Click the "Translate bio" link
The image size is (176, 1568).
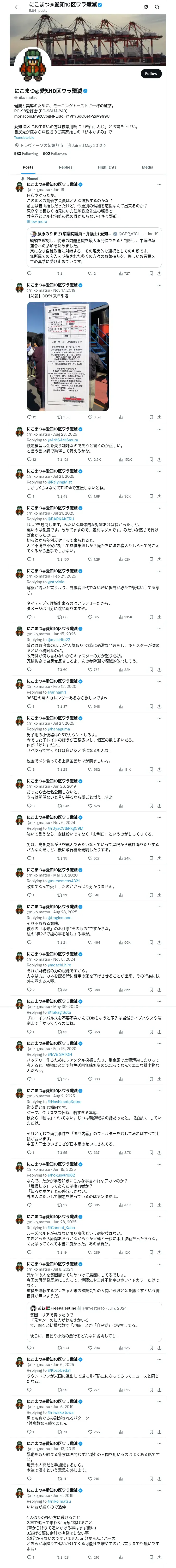(24, 137)
